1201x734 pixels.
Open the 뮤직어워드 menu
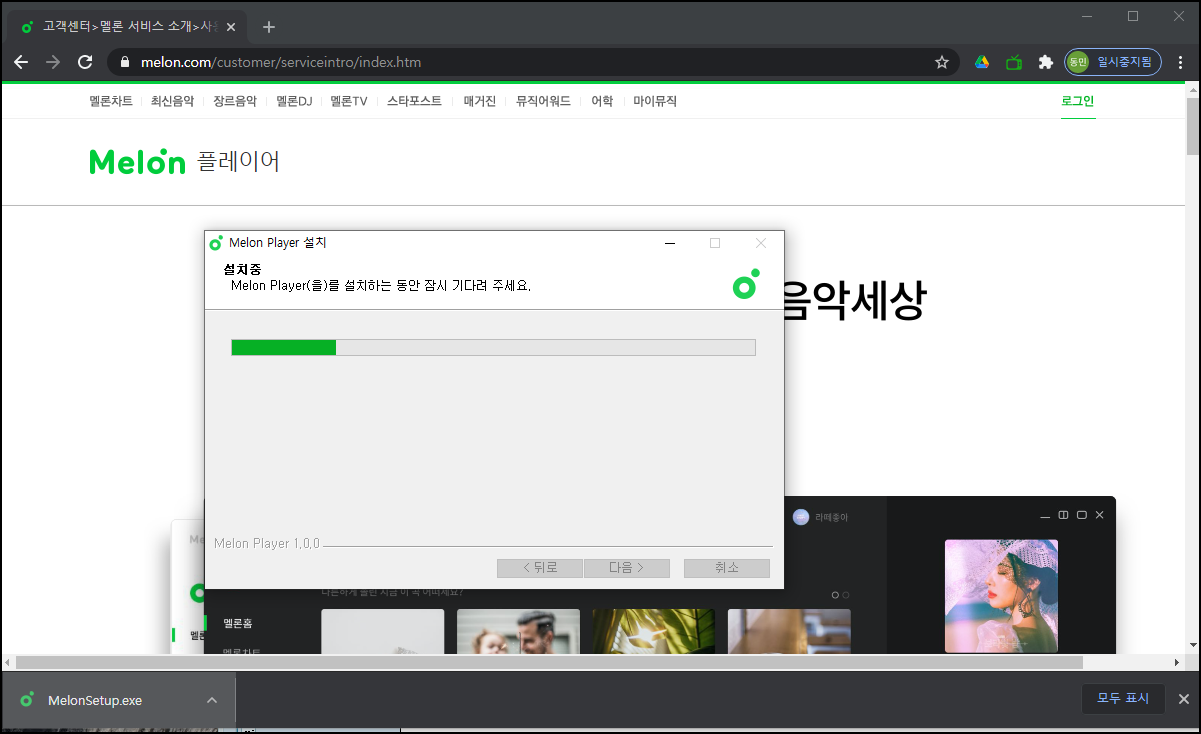point(543,101)
